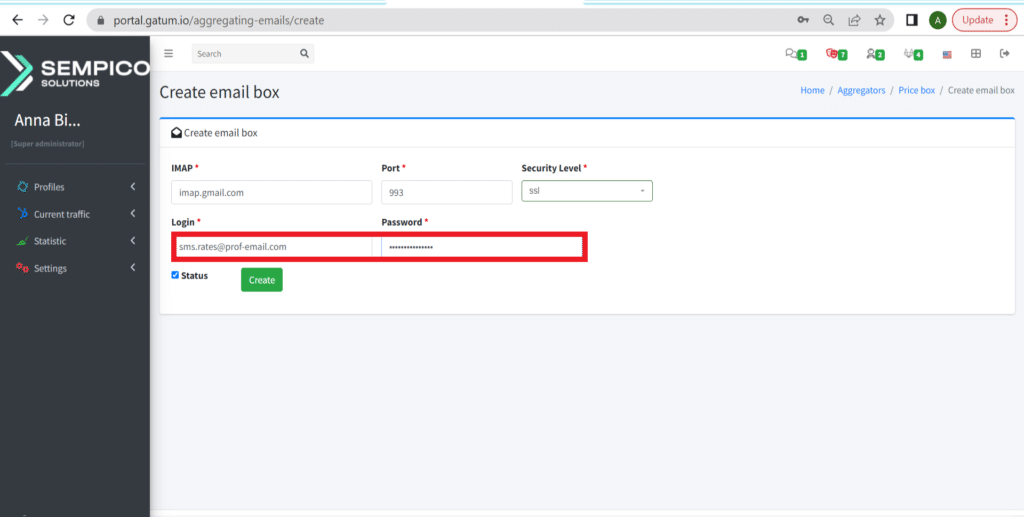Open the Chrome profile avatar A
1024x517 pixels.
[x=938, y=20]
